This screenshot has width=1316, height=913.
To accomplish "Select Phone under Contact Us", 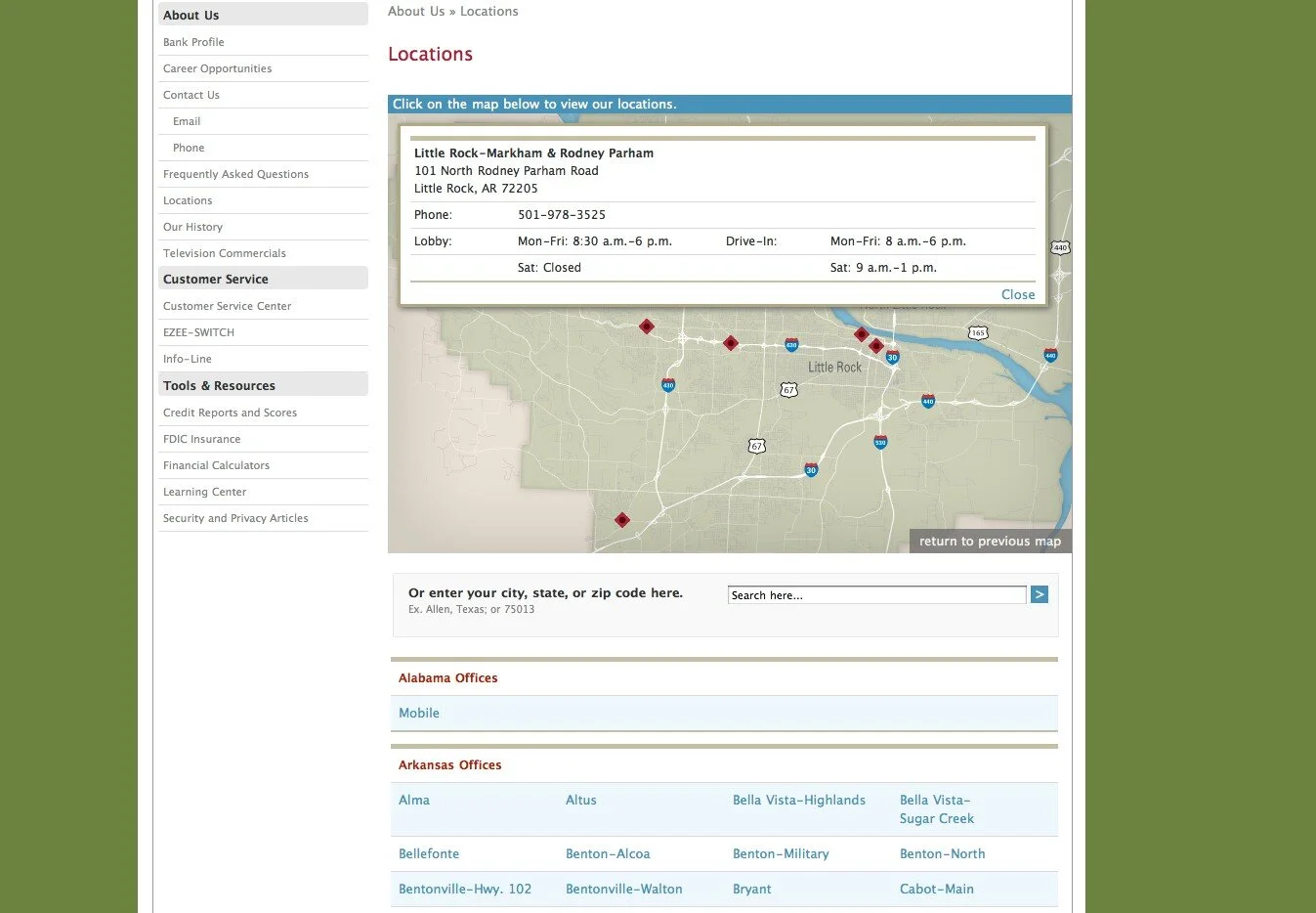I will click(189, 148).
